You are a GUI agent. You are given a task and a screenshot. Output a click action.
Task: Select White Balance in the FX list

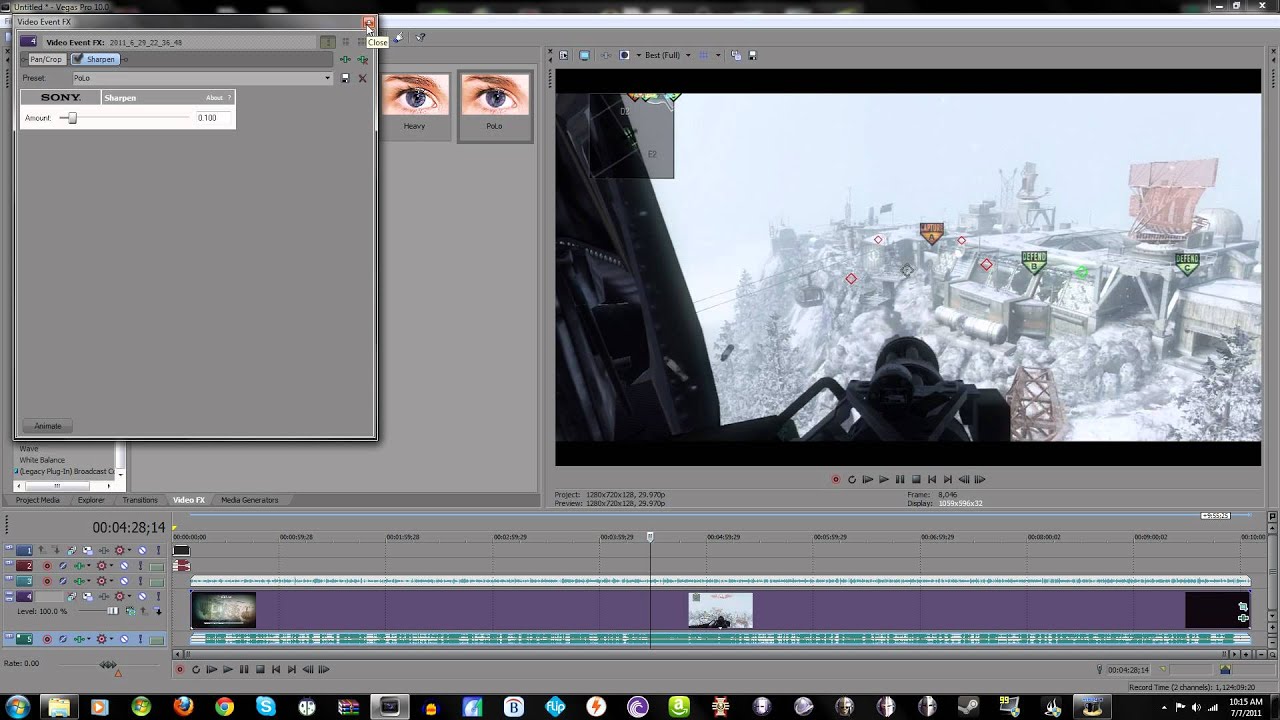42,460
